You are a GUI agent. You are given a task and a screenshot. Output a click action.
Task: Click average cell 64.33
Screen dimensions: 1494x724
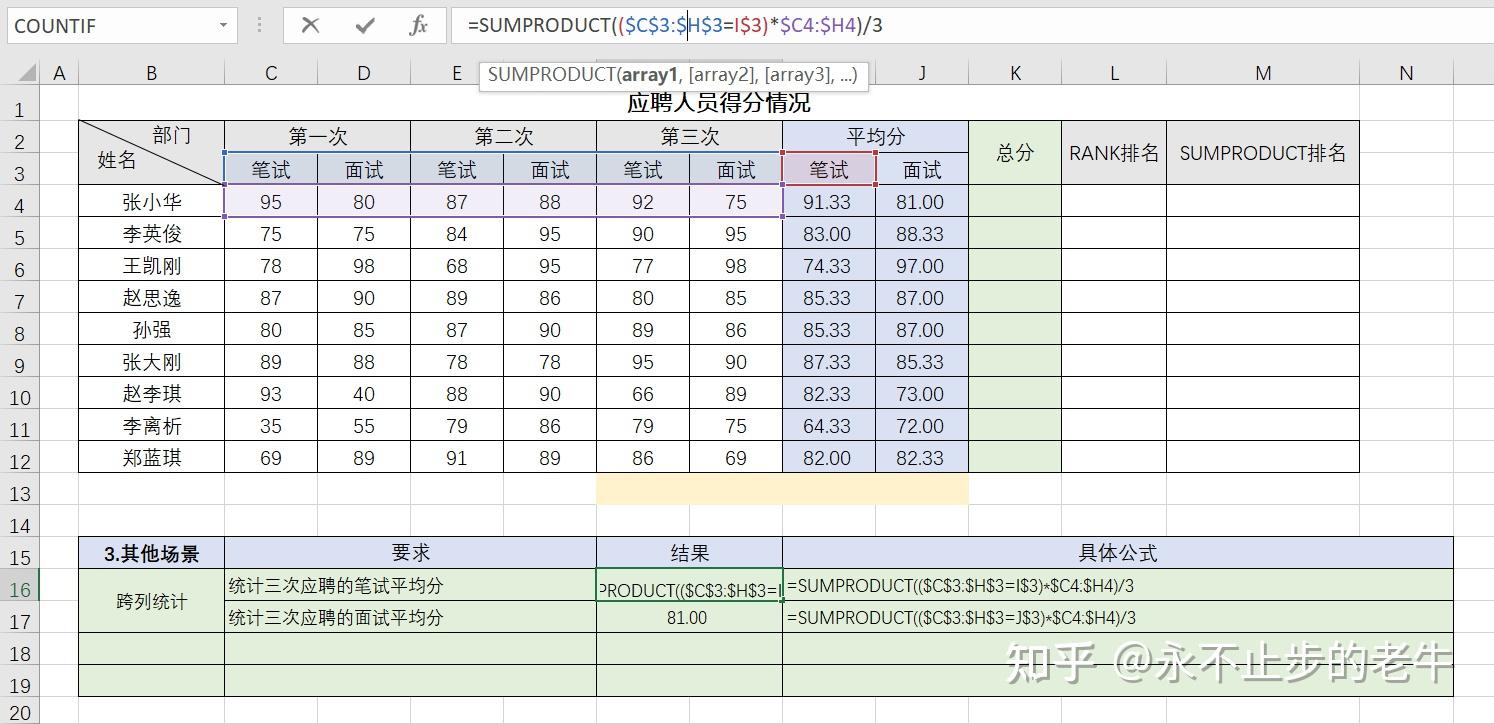pyautogui.click(x=828, y=426)
